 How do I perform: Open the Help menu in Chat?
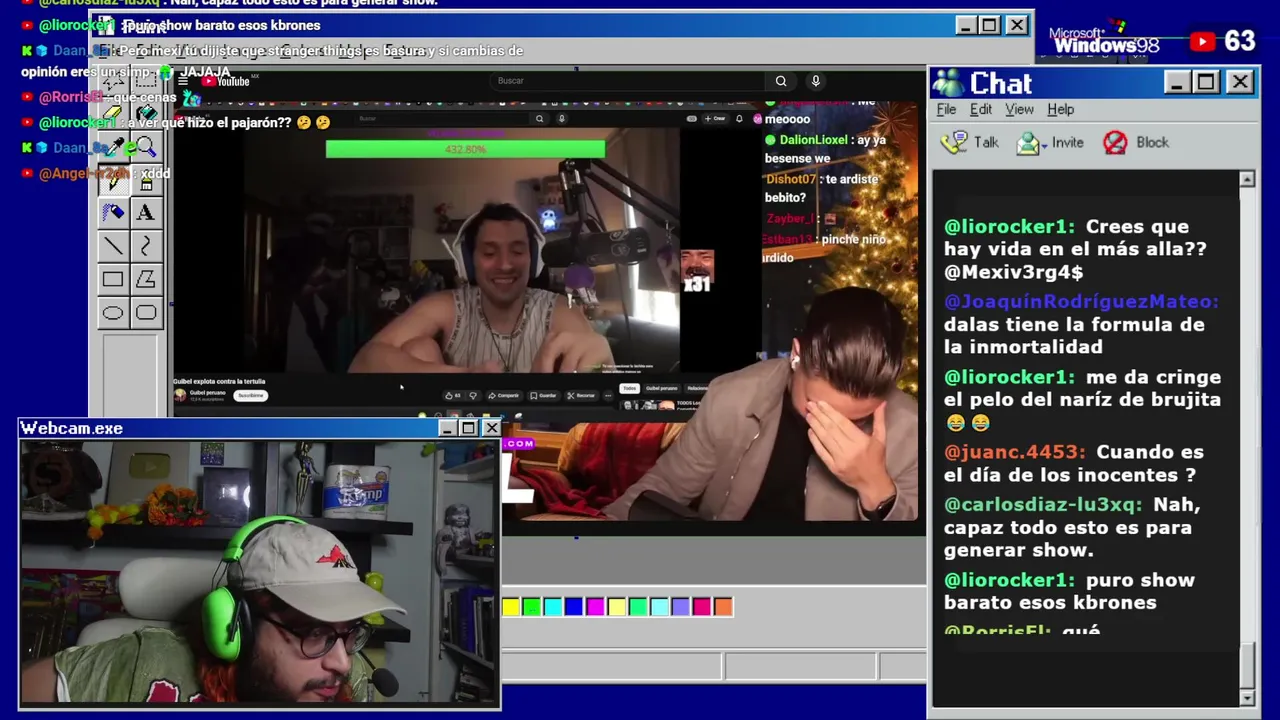[x=1061, y=109]
